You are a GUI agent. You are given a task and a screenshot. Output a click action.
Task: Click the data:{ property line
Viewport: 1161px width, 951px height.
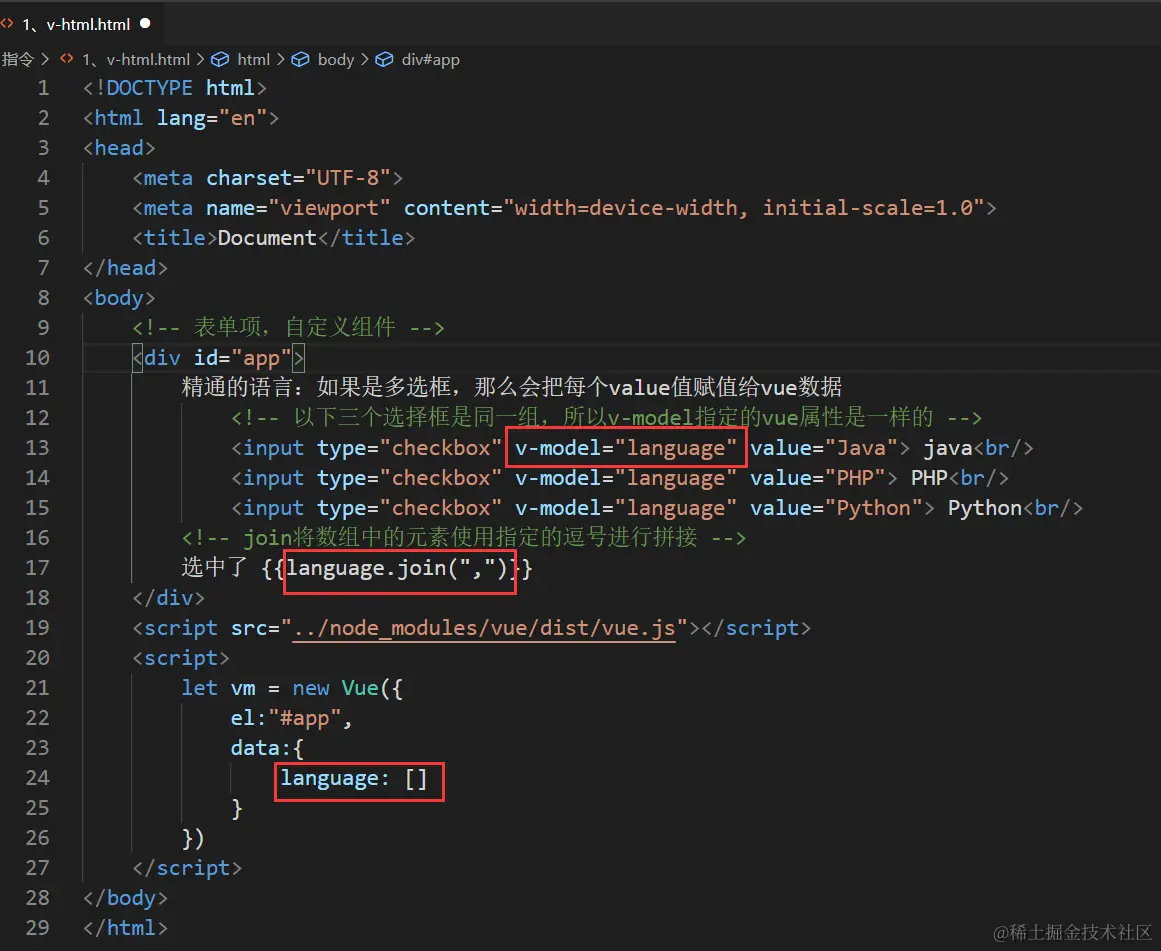pyautogui.click(x=267, y=748)
